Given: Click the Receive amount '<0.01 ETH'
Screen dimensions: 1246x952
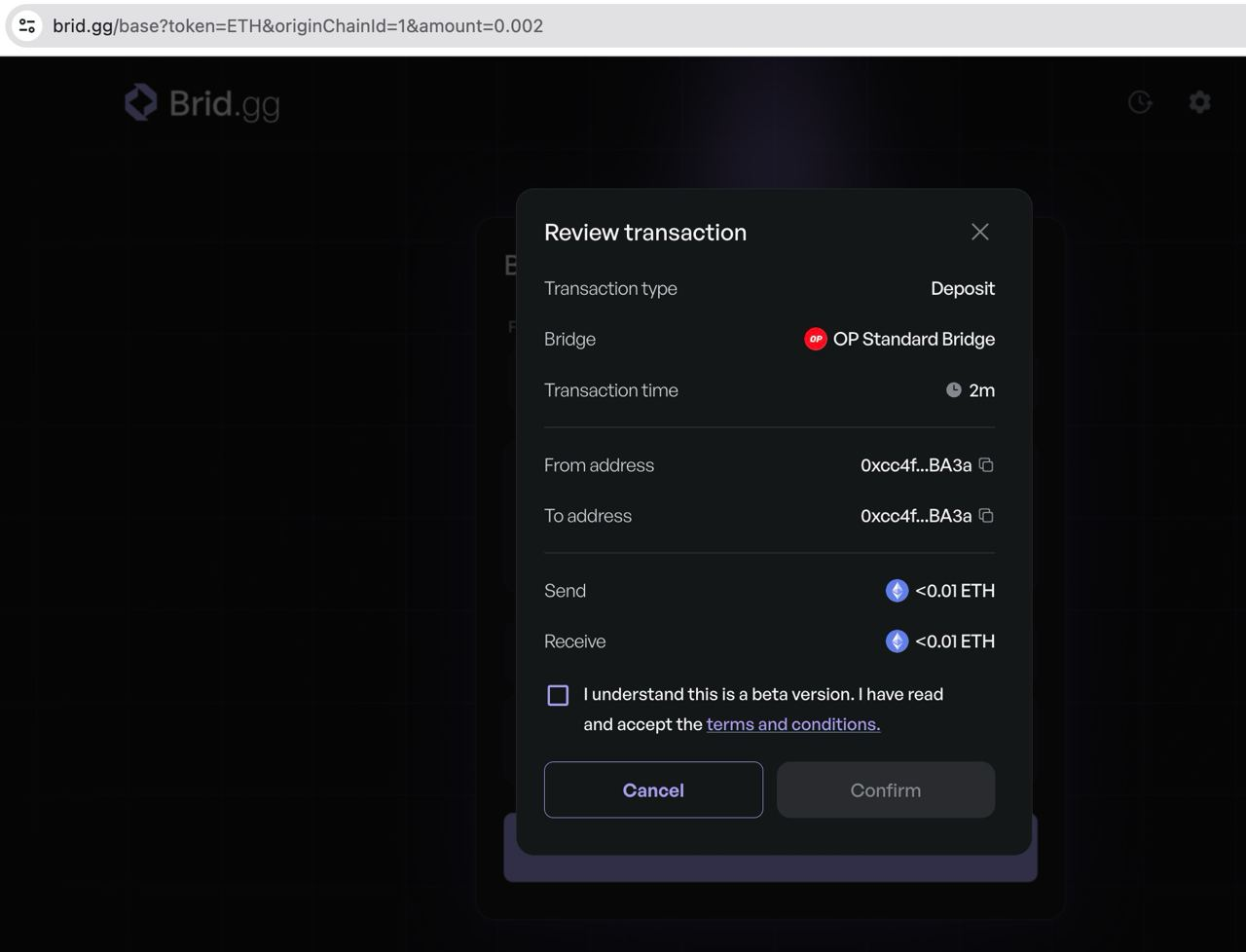Looking at the screenshot, I should pos(955,641).
